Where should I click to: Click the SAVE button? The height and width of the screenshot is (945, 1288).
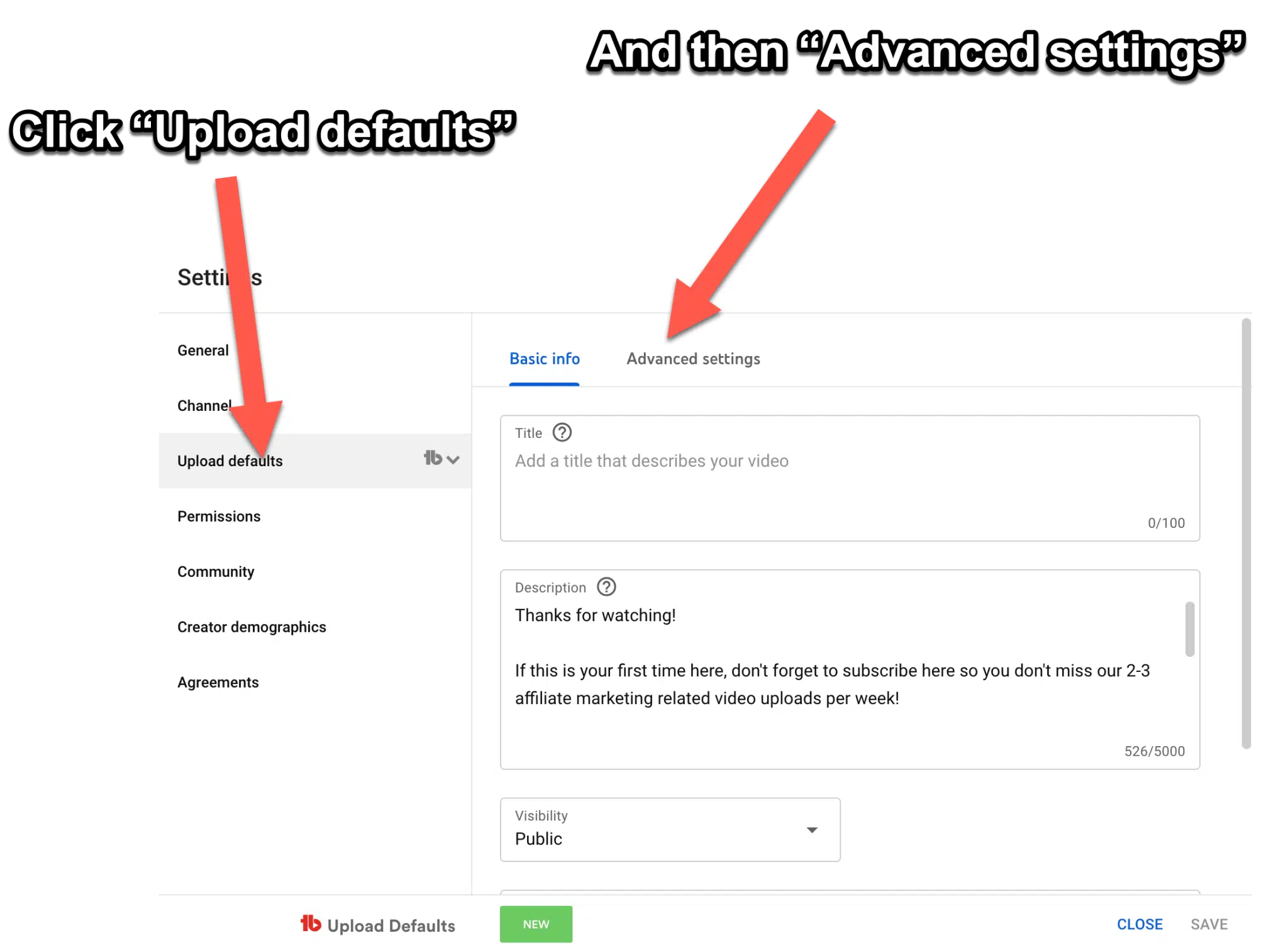coord(1209,924)
